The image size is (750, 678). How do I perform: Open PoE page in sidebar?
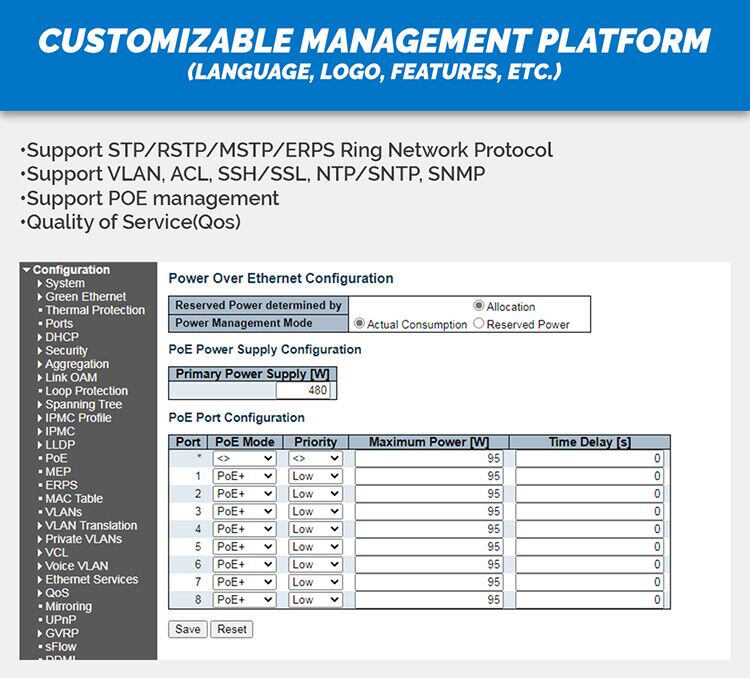click(x=56, y=458)
